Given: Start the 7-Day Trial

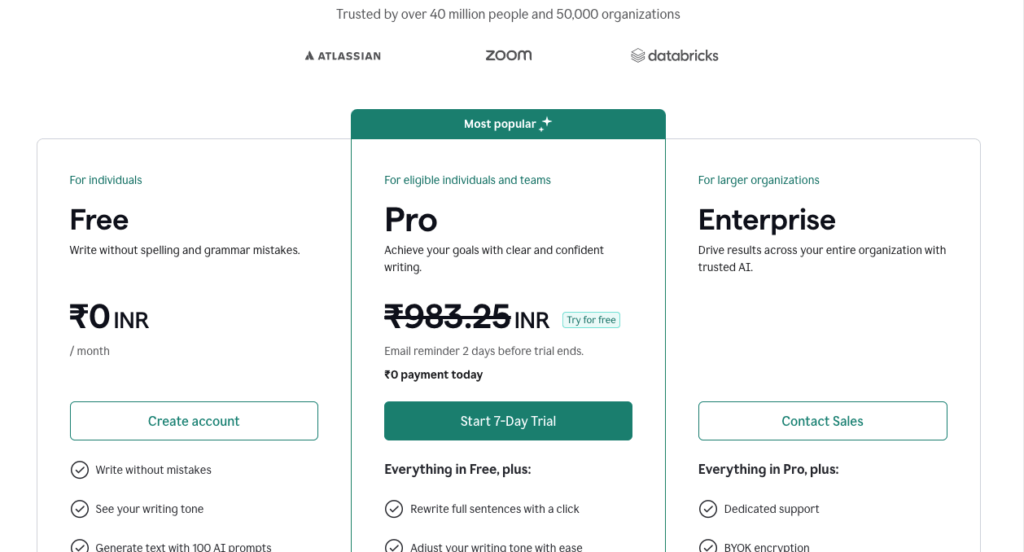Looking at the screenshot, I should click(x=508, y=421).
